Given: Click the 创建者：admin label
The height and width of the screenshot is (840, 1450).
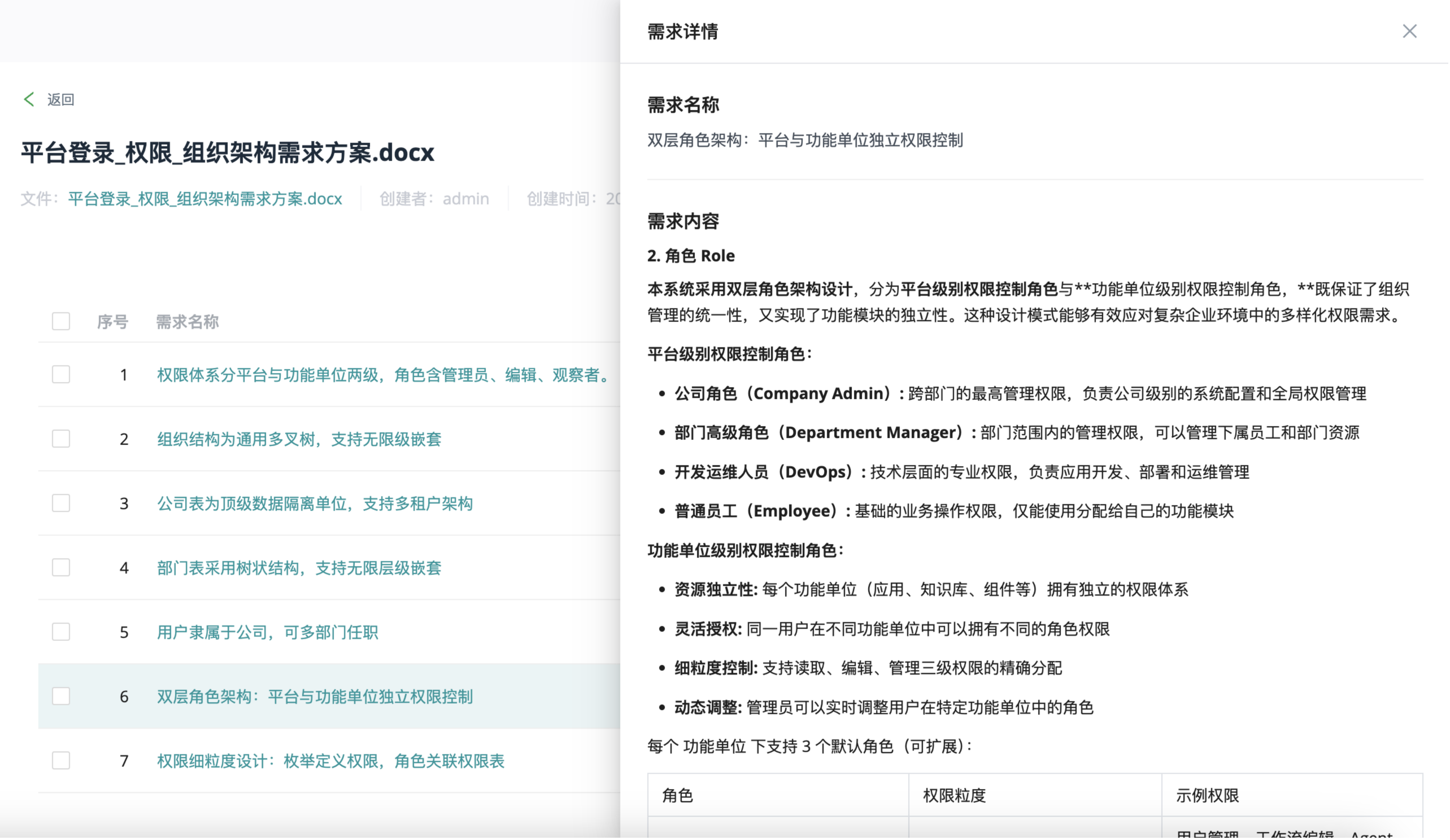Looking at the screenshot, I should coord(435,199).
